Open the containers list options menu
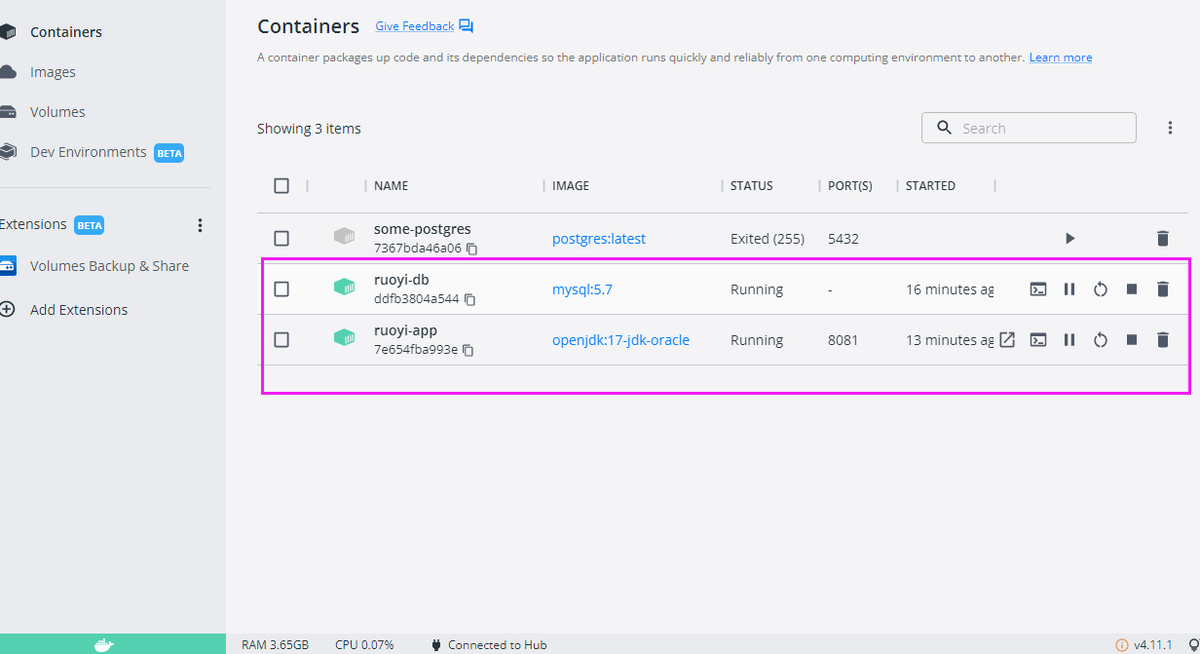The height and width of the screenshot is (654, 1200). [1170, 128]
